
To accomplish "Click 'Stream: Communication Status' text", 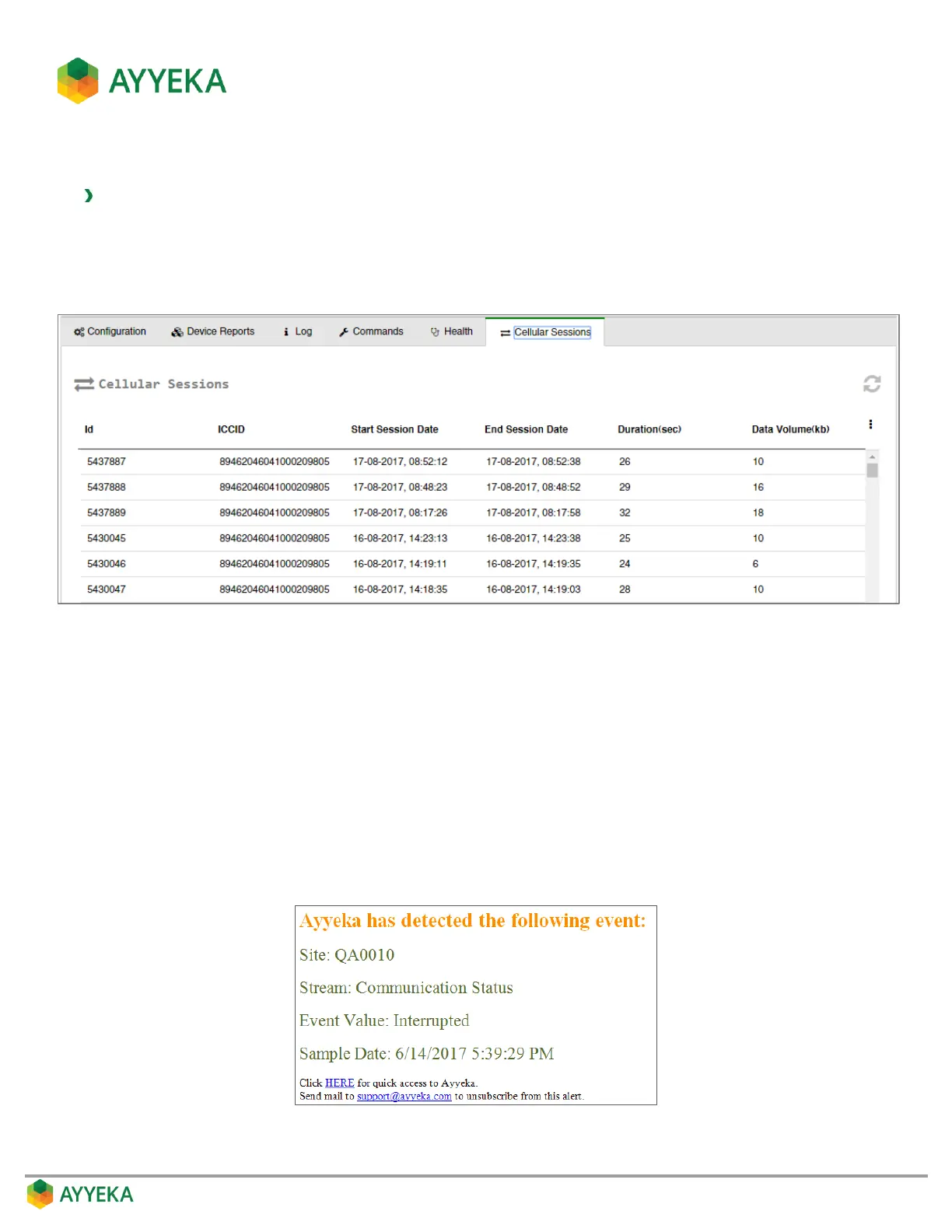I will click(406, 988).
